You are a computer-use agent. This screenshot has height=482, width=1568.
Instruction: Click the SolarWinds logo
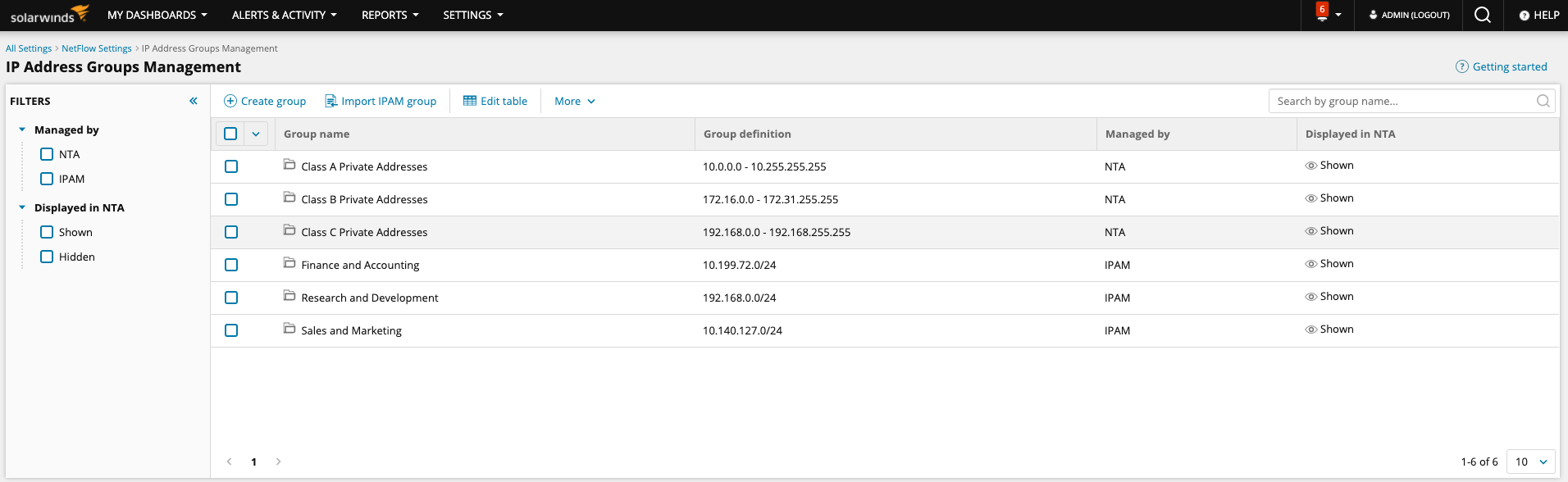pyautogui.click(x=50, y=14)
